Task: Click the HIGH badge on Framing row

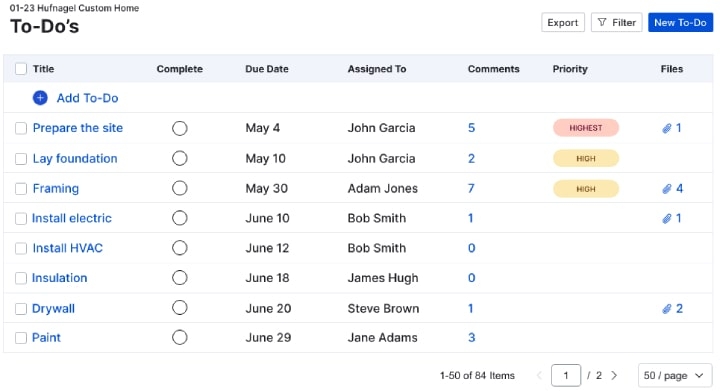Action: coord(586,189)
